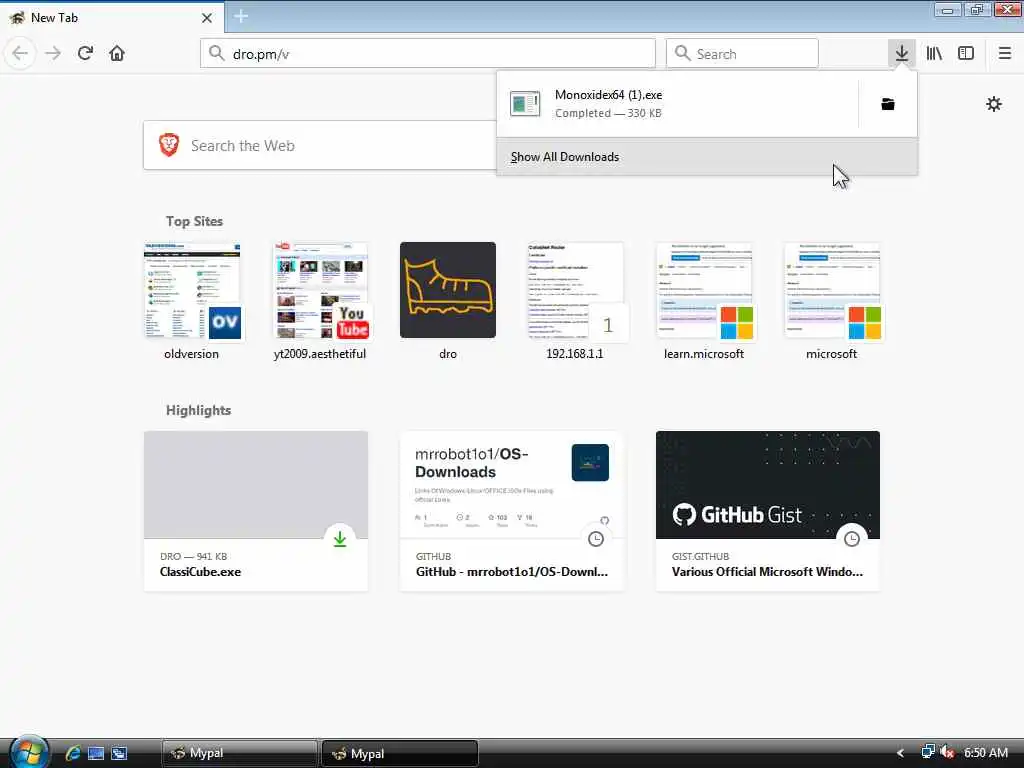Go forward with the forward arrow
This screenshot has height=768, width=1024.
click(x=53, y=53)
